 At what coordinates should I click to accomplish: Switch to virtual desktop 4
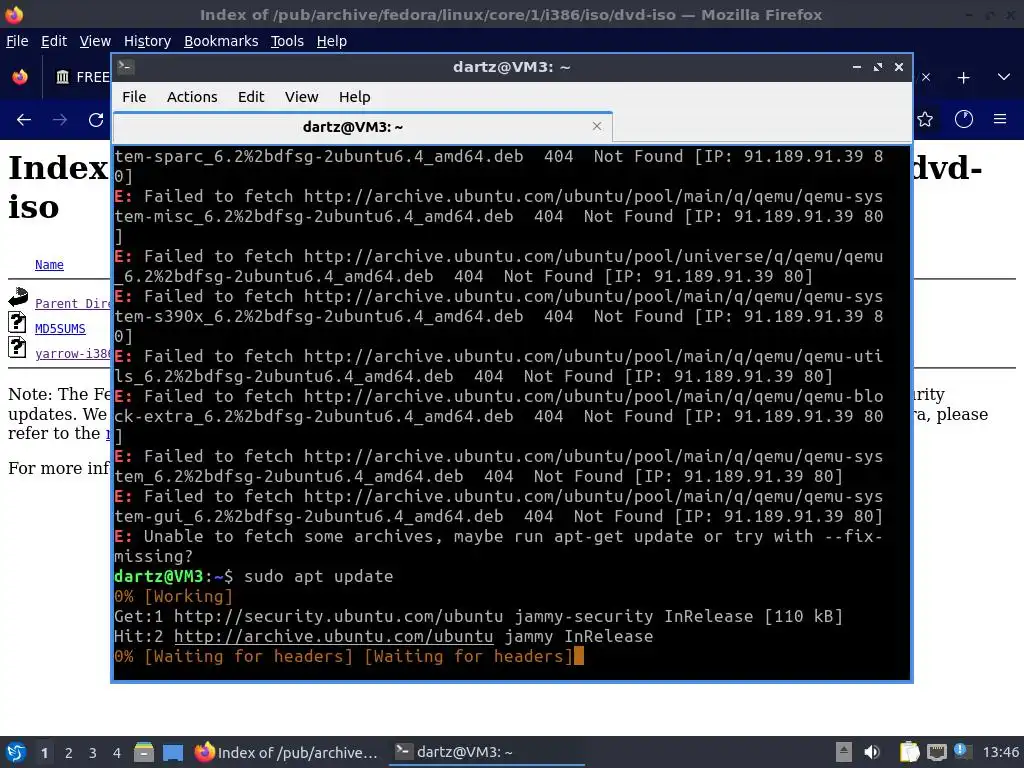(117, 753)
